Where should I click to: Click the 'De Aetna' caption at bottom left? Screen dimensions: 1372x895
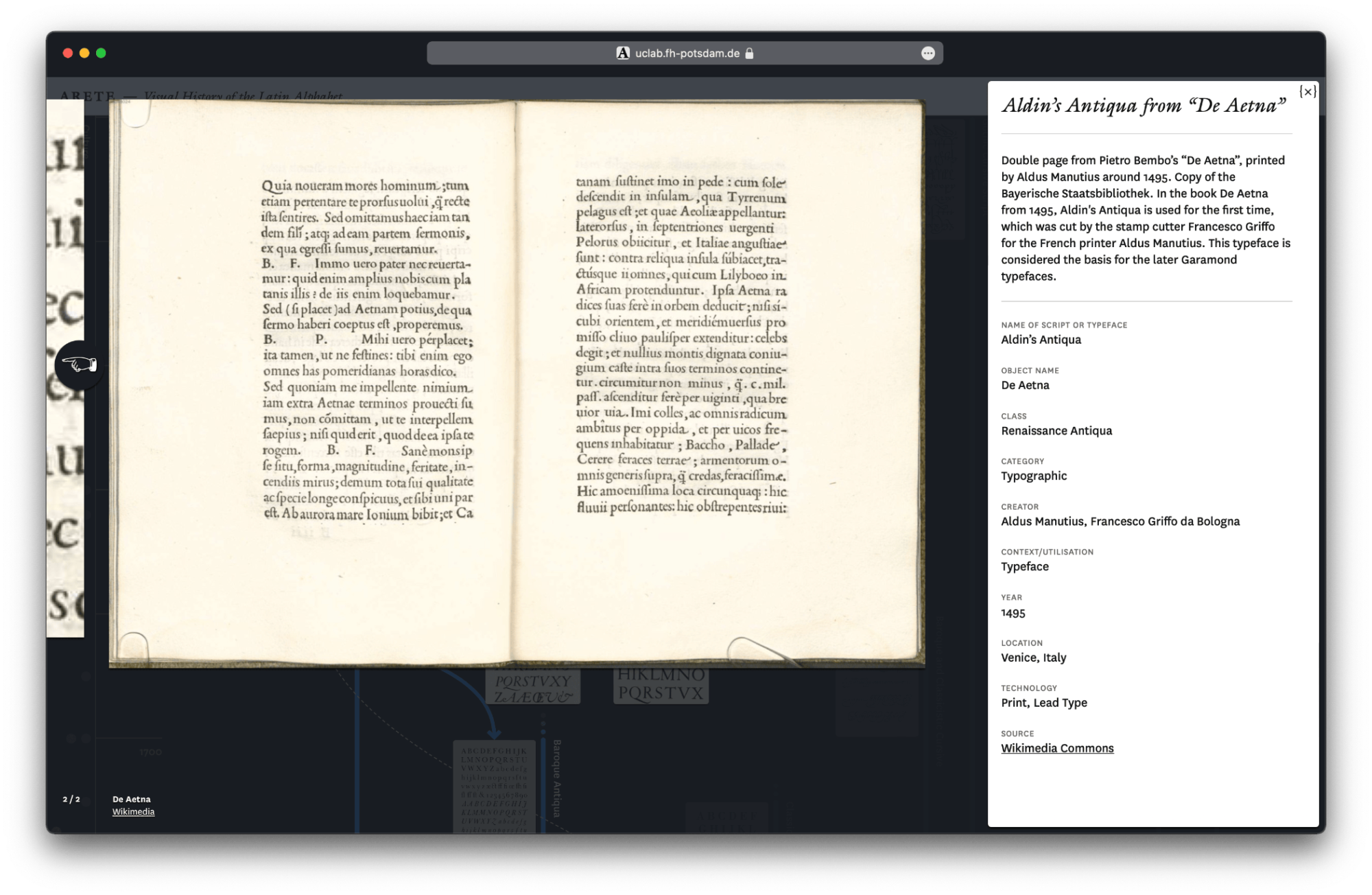[x=132, y=799]
